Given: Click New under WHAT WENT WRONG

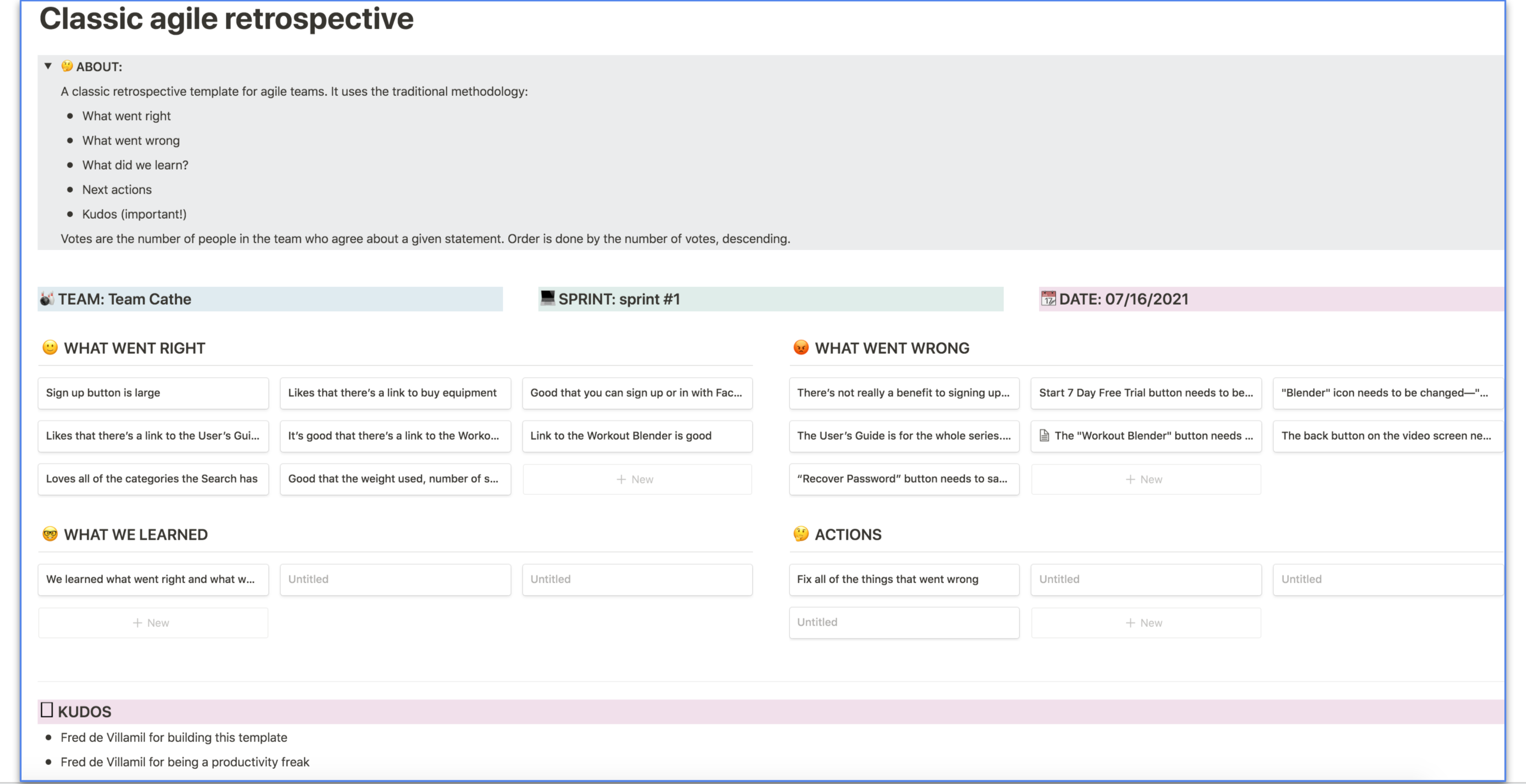Looking at the screenshot, I should (1145, 479).
